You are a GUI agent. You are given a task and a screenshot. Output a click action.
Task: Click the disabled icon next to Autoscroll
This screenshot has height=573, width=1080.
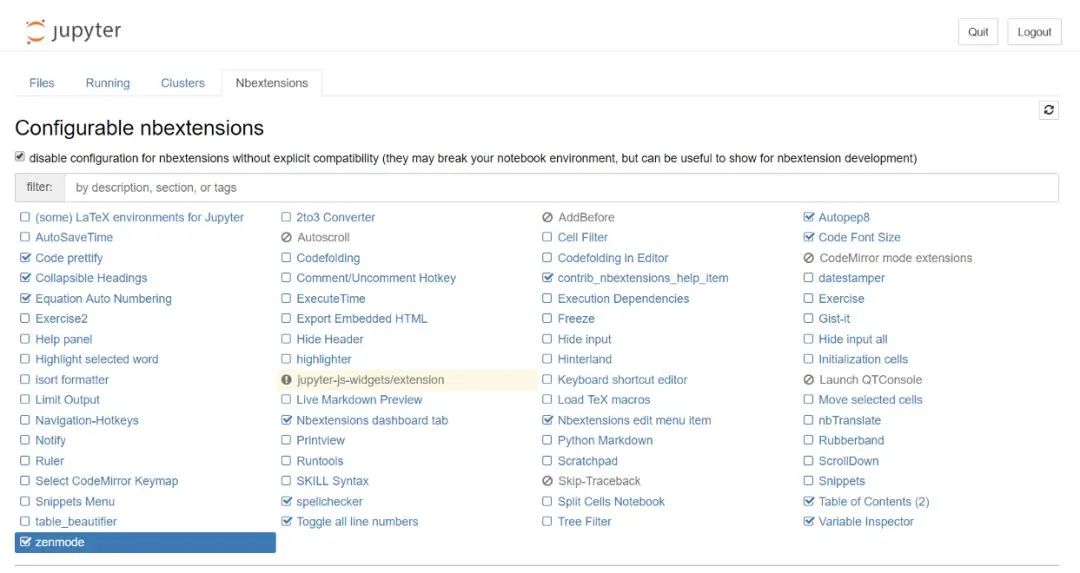coord(287,238)
